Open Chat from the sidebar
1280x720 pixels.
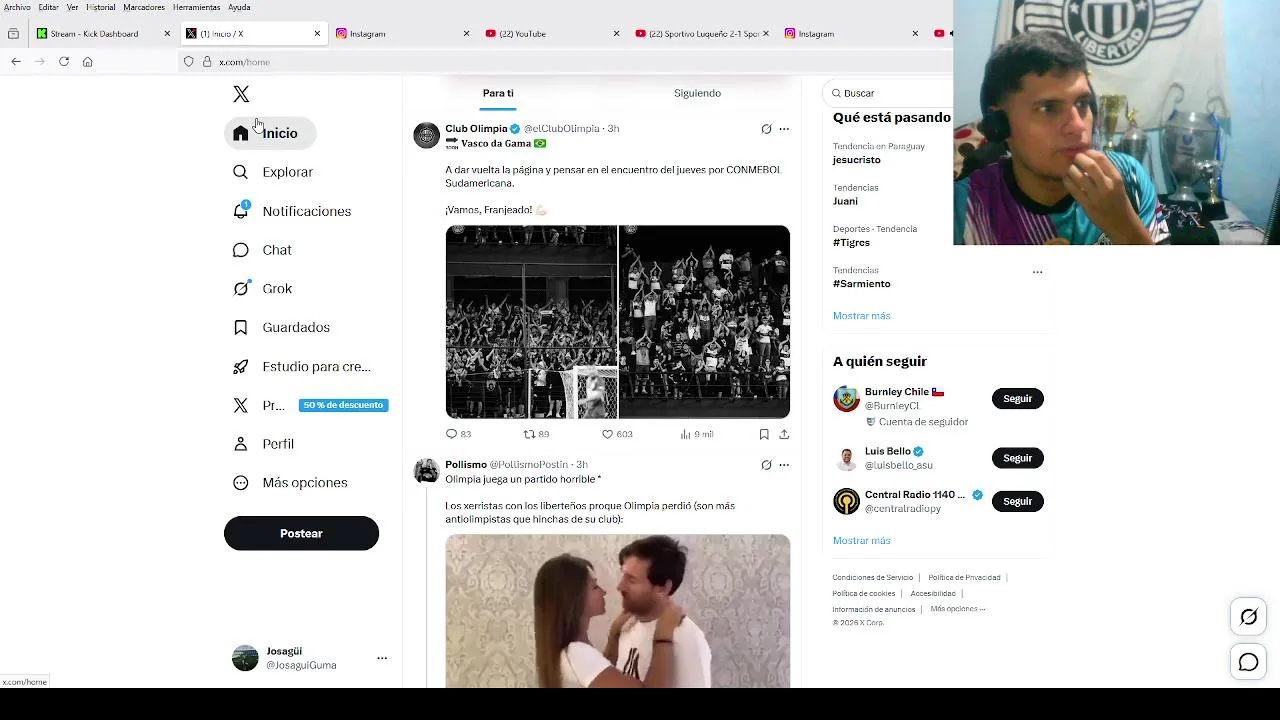[x=262, y=250]
